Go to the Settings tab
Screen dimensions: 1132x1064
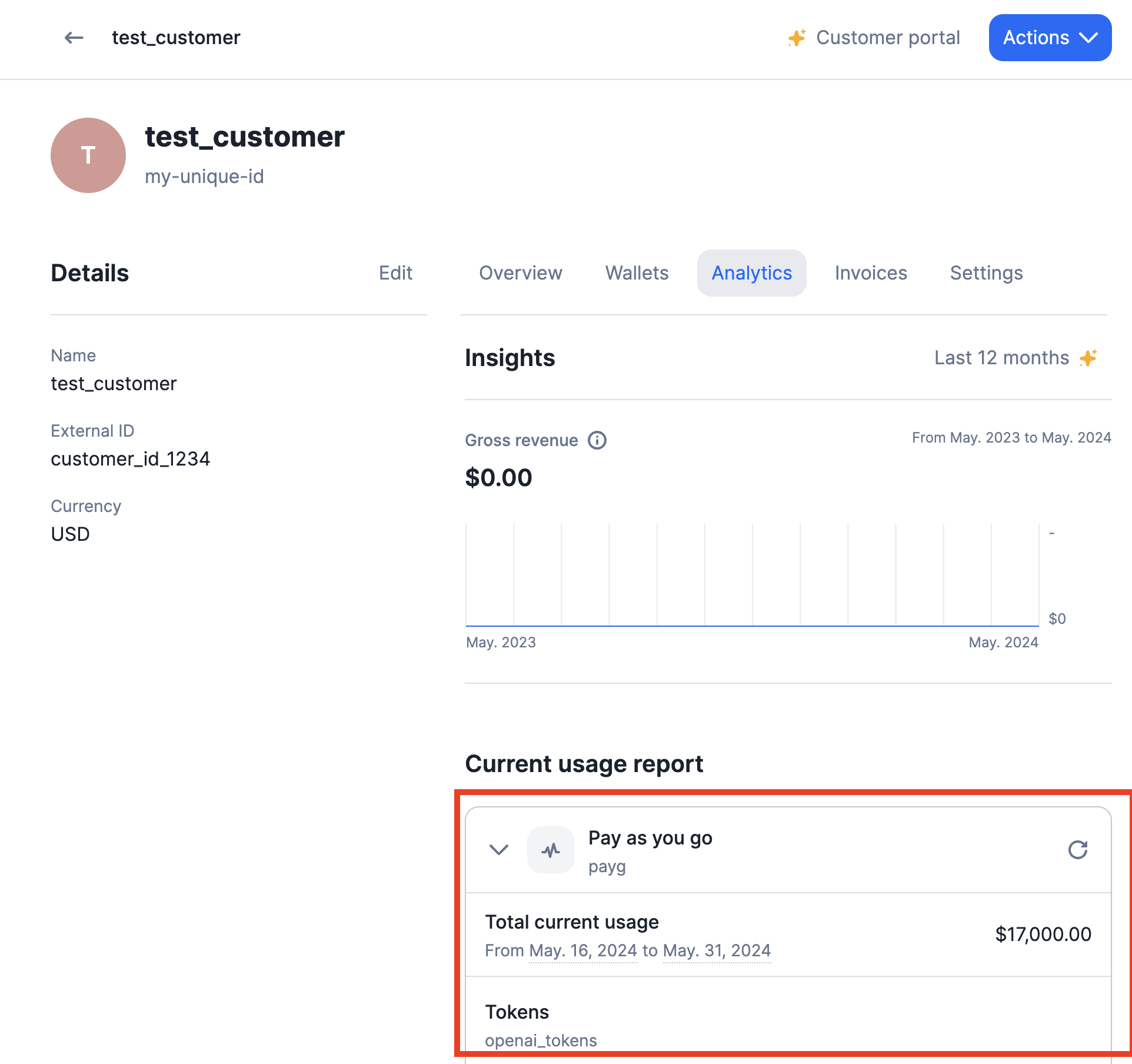pyautogui.click(x=986, y=273)
